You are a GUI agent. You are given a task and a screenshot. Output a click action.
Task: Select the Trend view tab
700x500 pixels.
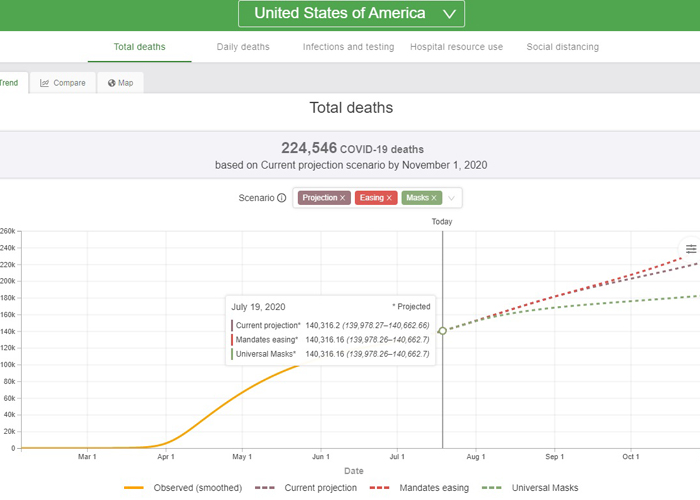pos(13,83)
